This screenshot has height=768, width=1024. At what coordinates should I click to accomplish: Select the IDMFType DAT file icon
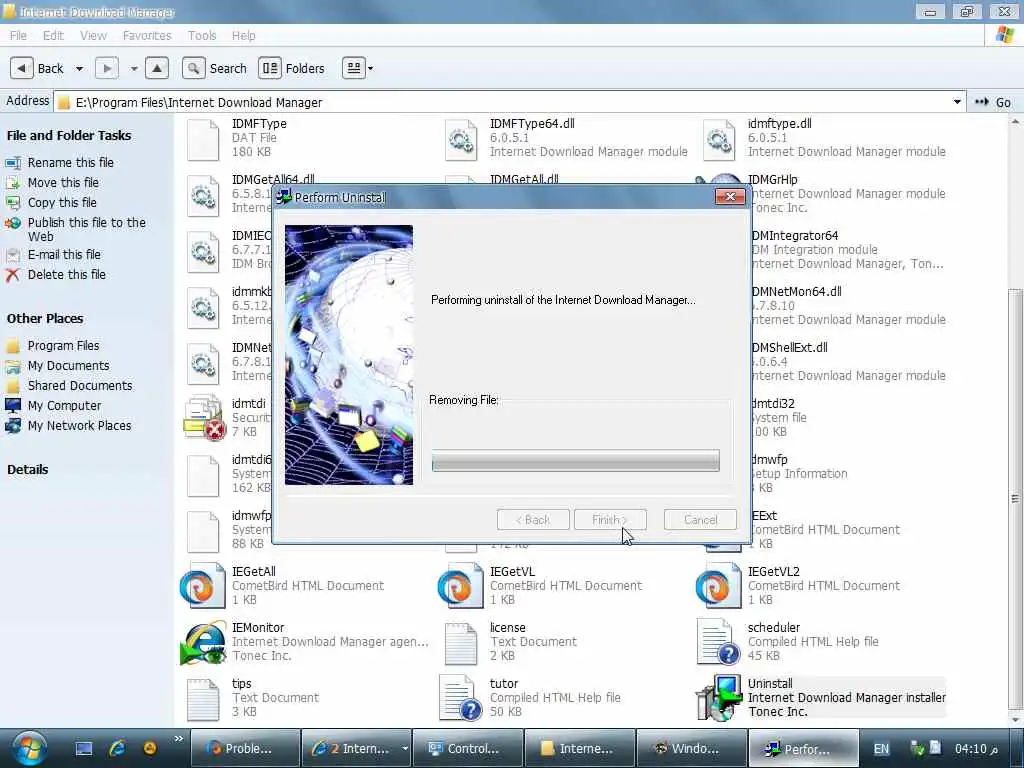(x=203, y=139)
